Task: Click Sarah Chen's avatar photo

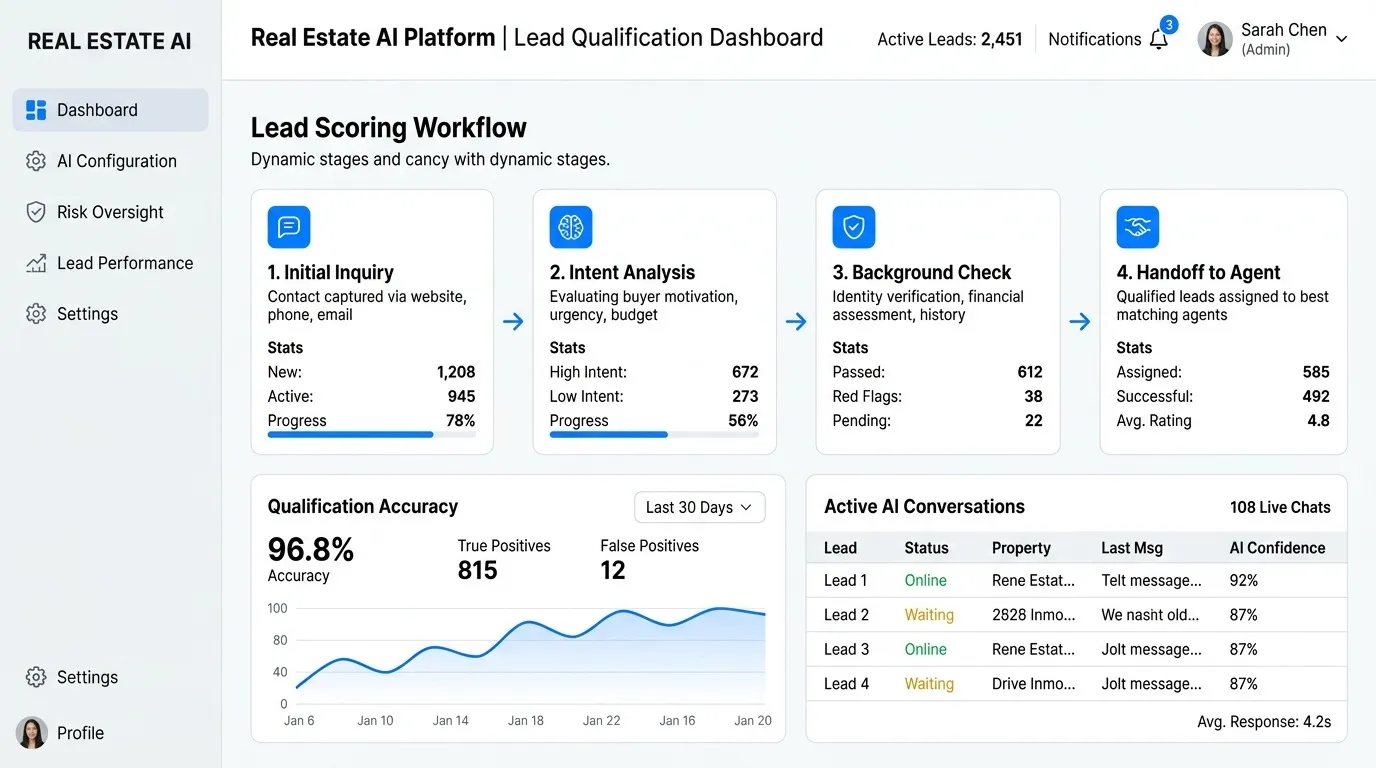Action: click(x=1215, y=39)
